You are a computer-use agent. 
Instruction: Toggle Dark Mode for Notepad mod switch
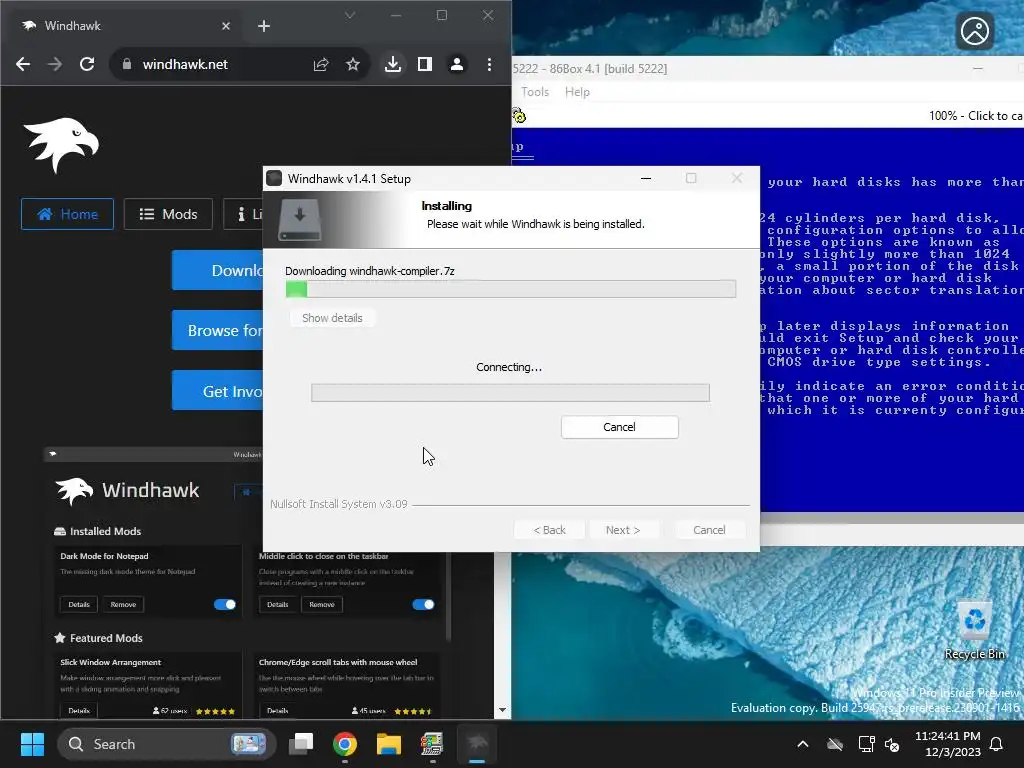[225, 605]
